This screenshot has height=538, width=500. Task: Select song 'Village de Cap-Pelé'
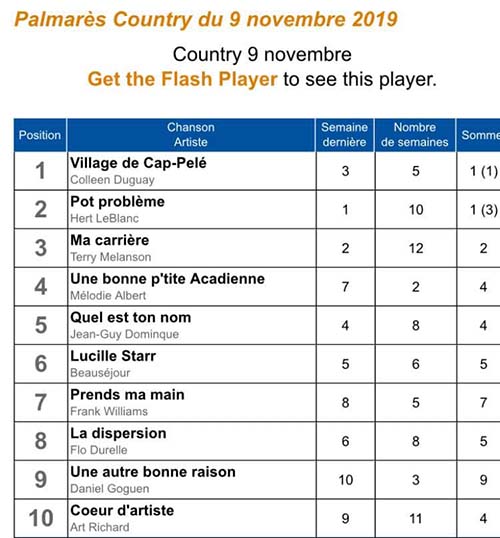point(138,163)
